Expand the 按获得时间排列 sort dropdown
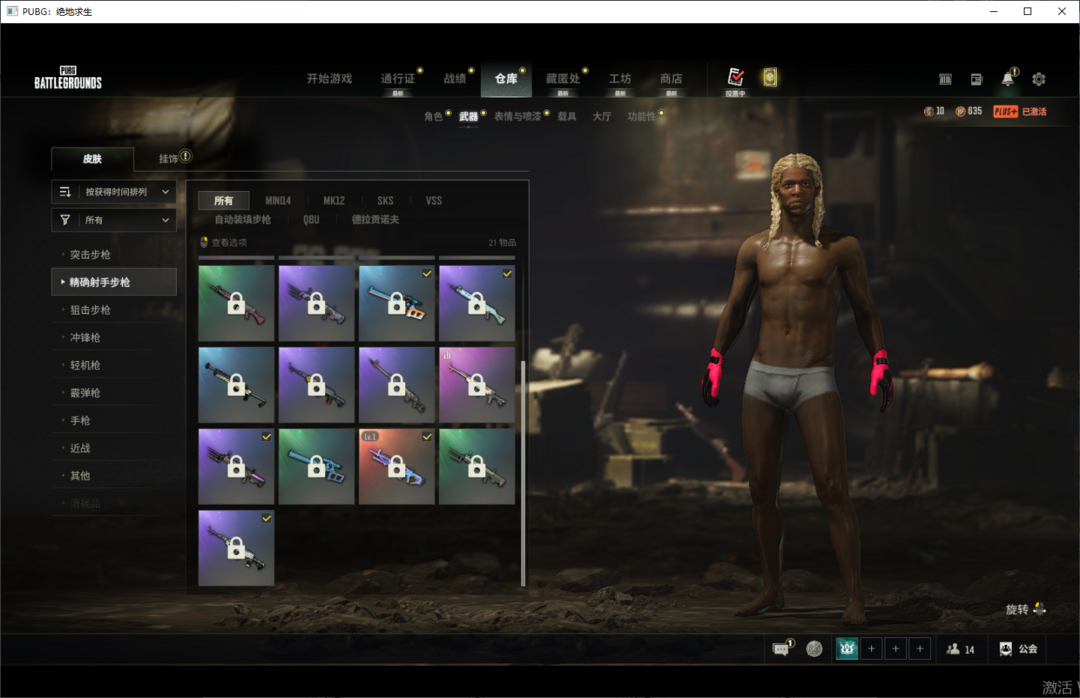Screen dimensions: 1080x698 point(114,192)
